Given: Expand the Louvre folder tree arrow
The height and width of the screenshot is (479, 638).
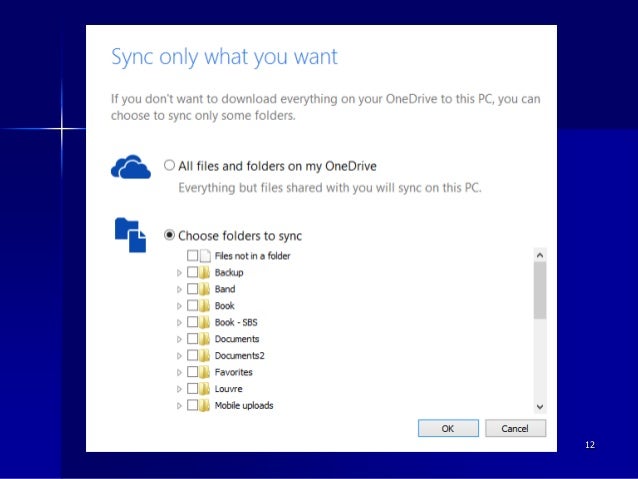Looking at the screenshot, I should (179, 389).
